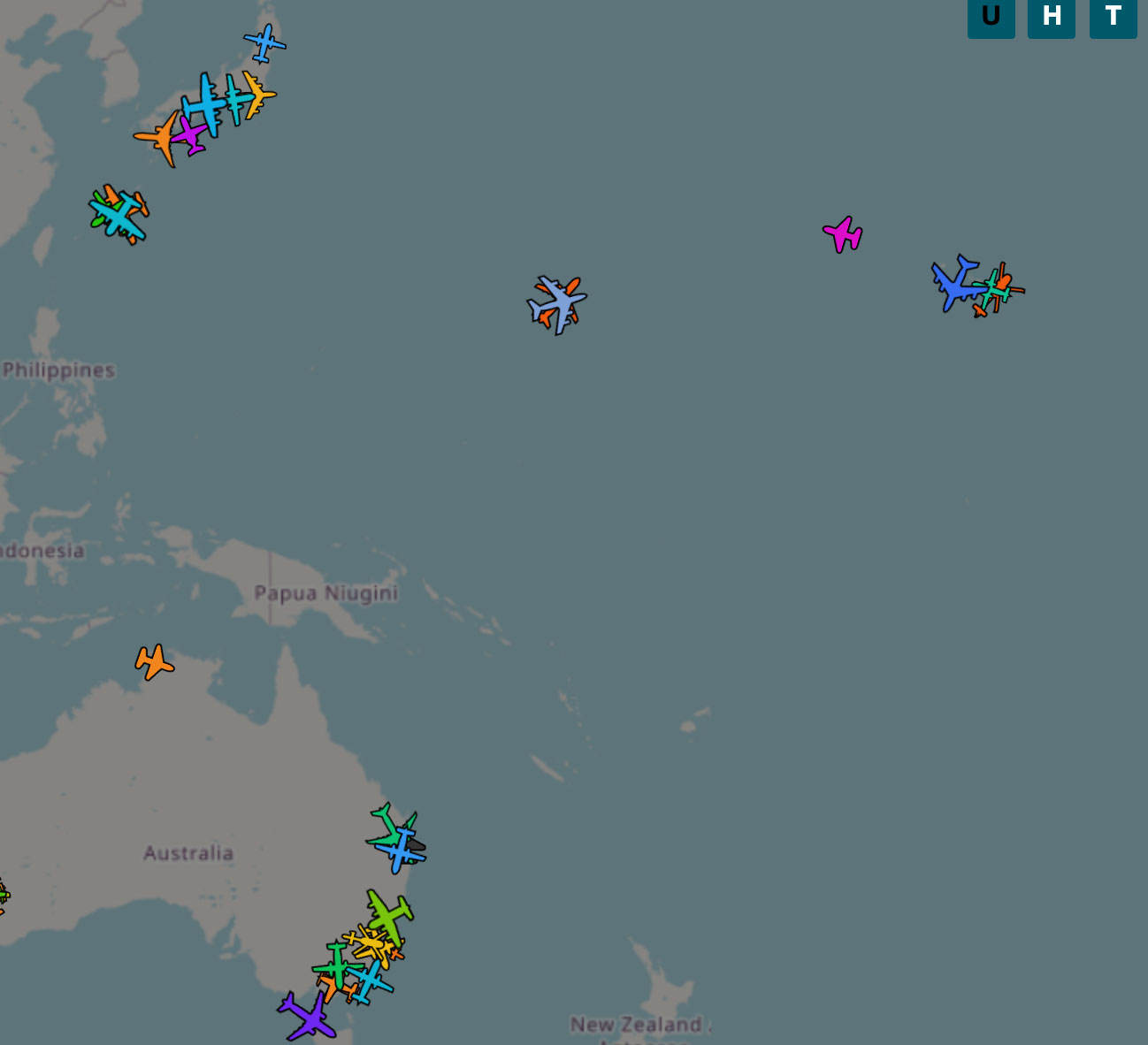Select the blue aircraft near Brisbane
Screen dimensions: 1148x1045
tap(401, 851)
